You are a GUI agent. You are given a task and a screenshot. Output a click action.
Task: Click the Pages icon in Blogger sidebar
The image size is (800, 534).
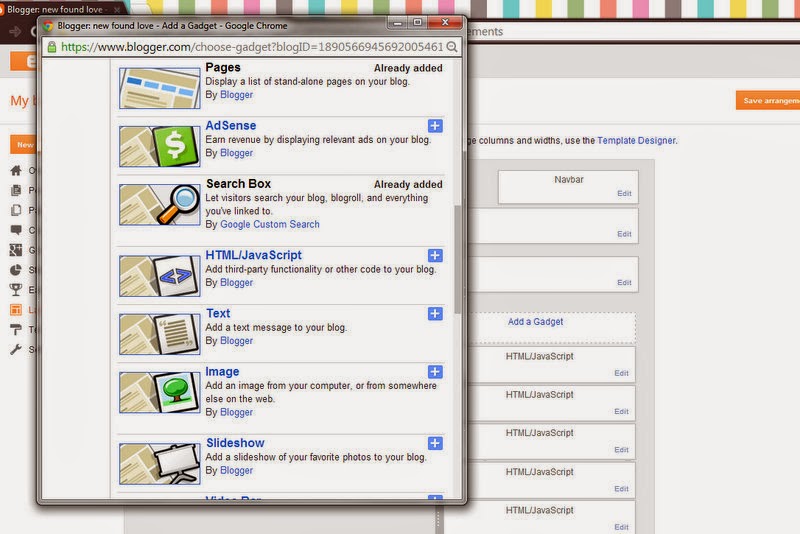tap(16, 210)
